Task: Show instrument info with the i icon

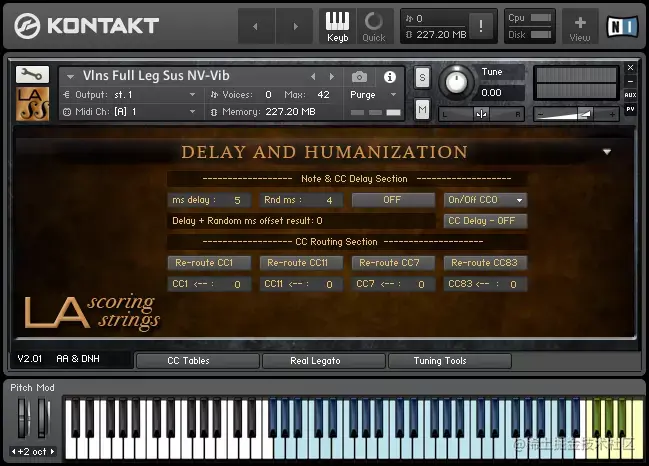Action: (x=389, y=77)
